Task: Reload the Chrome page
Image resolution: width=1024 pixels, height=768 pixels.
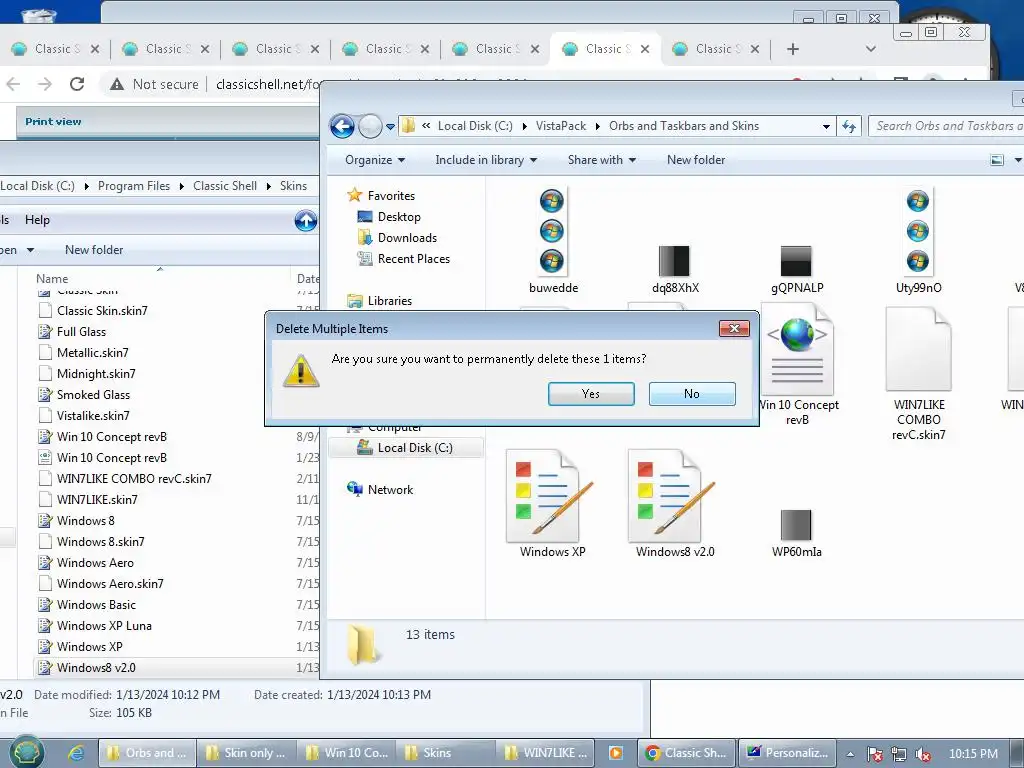Action: (x=77, y=84)
